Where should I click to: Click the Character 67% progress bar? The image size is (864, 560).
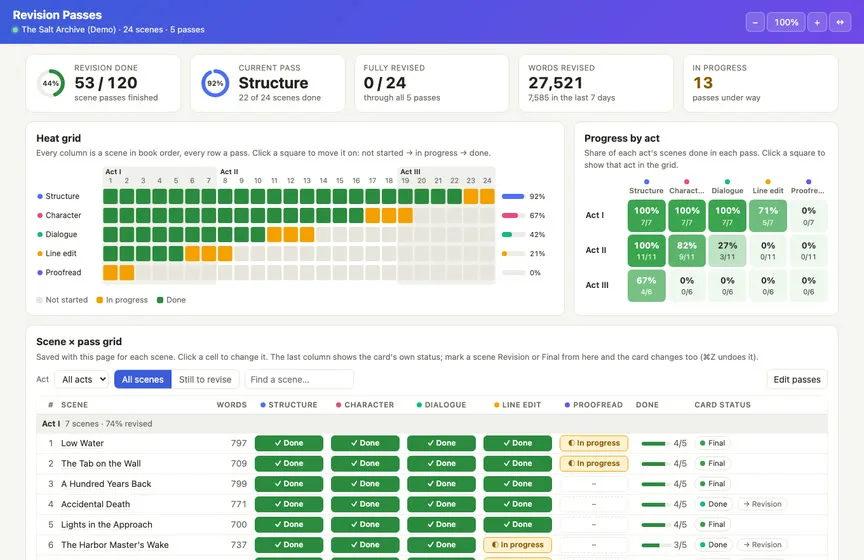pyautogui.click(x=513, y=216)
